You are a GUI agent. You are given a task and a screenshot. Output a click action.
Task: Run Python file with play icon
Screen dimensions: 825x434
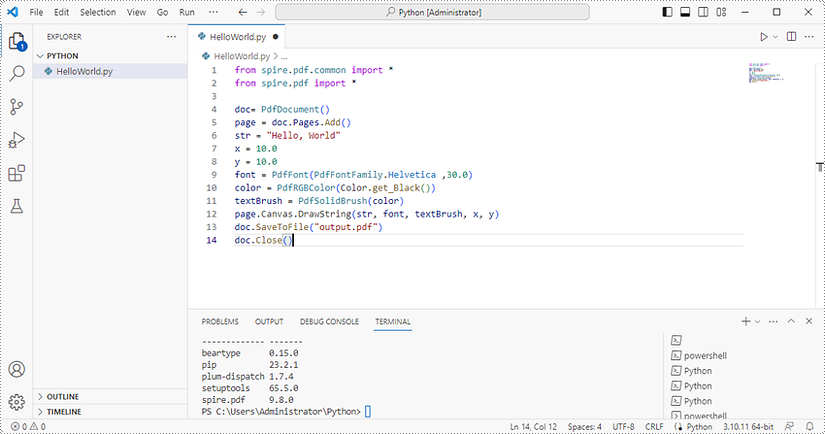(763, 37)
